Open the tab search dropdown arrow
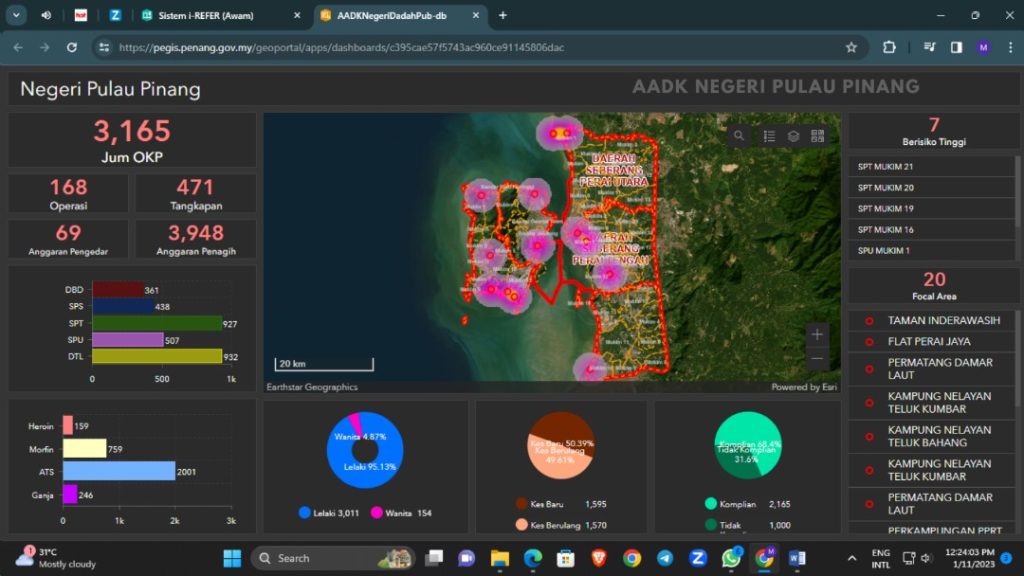This screenshot has width=1024, height=576. point(17,15)
